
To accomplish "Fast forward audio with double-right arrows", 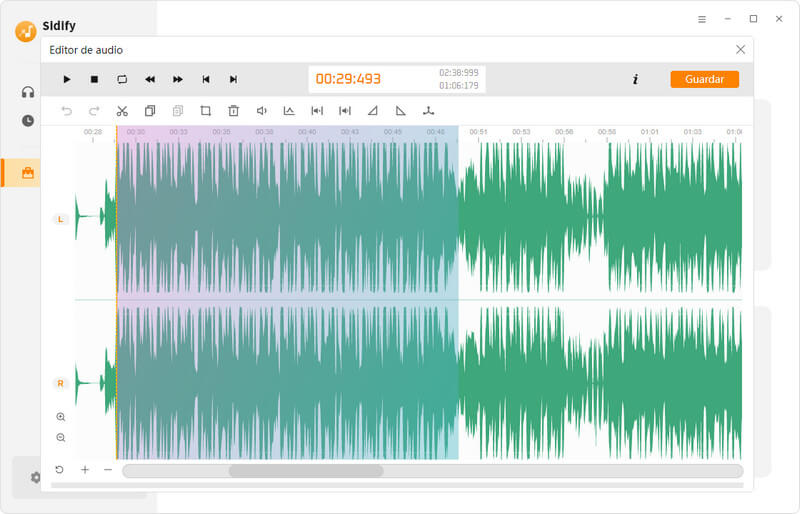I will tap(178, 79).
